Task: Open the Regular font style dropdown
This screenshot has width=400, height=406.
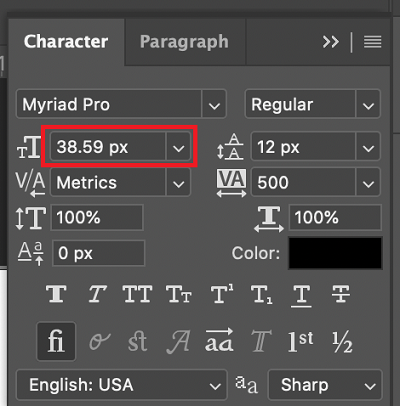Action: pos(368,104)
